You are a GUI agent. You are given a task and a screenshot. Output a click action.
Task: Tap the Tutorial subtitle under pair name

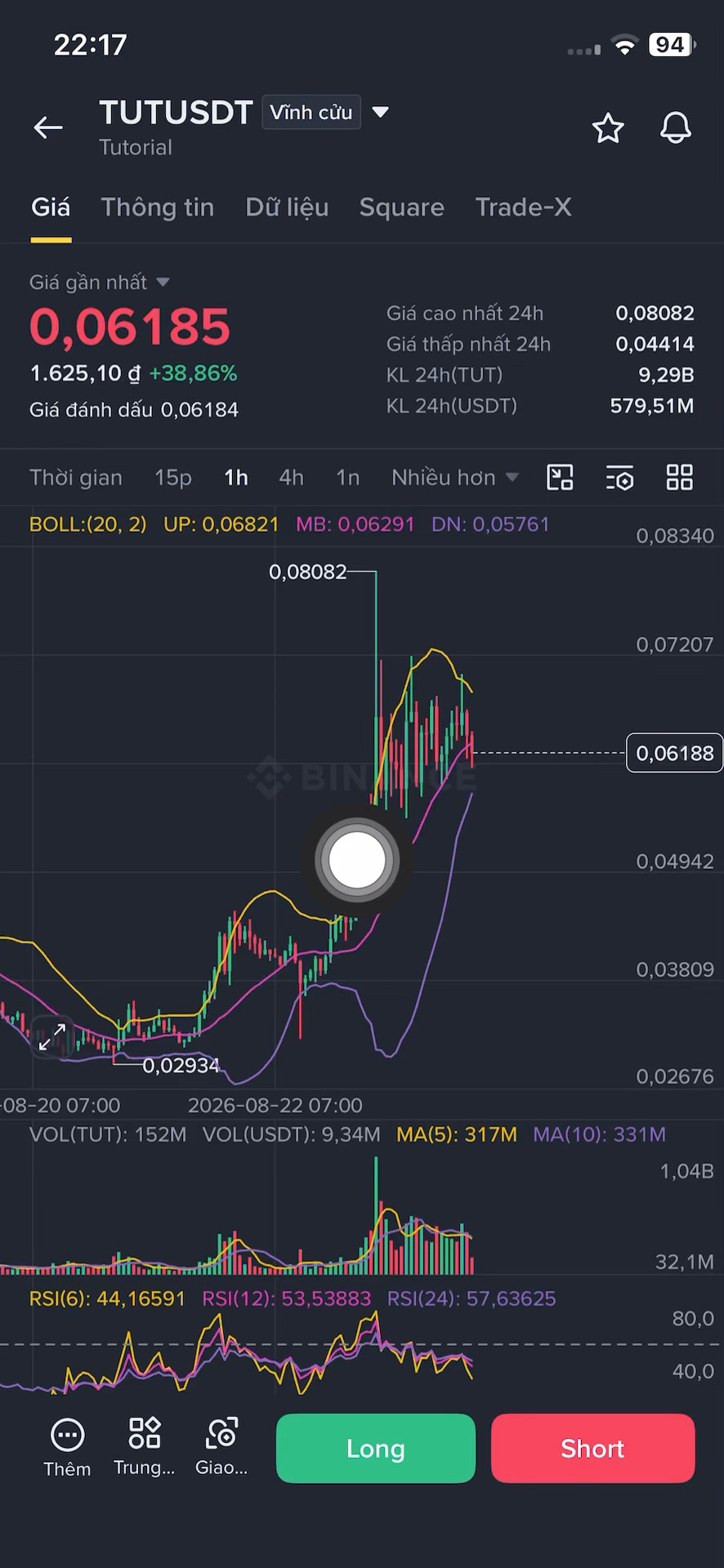tap(136, 148)
